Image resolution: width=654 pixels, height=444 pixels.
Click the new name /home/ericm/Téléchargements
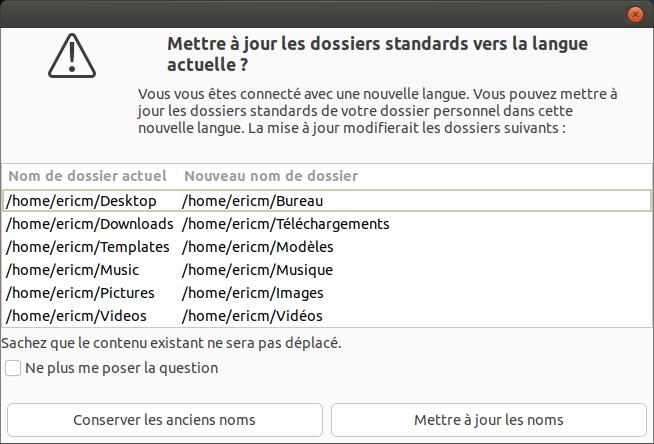coord(285,224)
